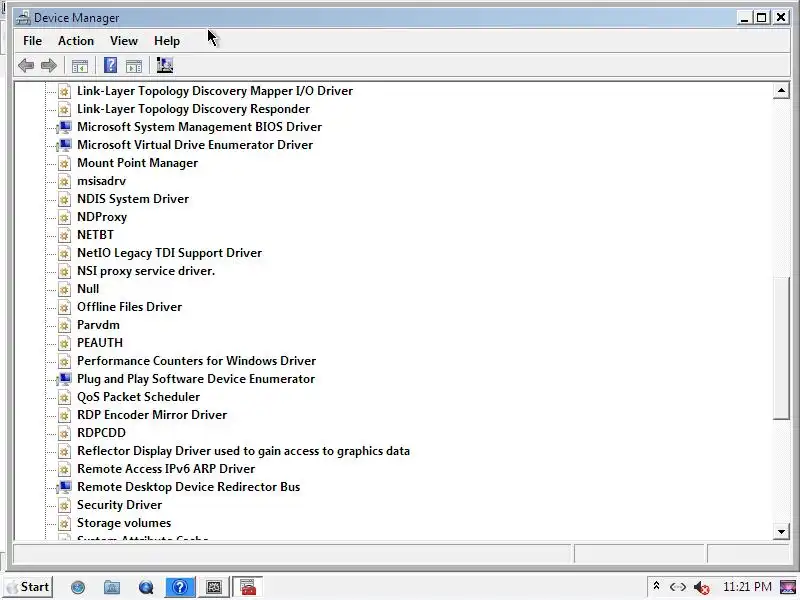The height and width of the screenshot is (600, 800).
Task: Open the blue Help toolbar icon
Action: point(110,65)
